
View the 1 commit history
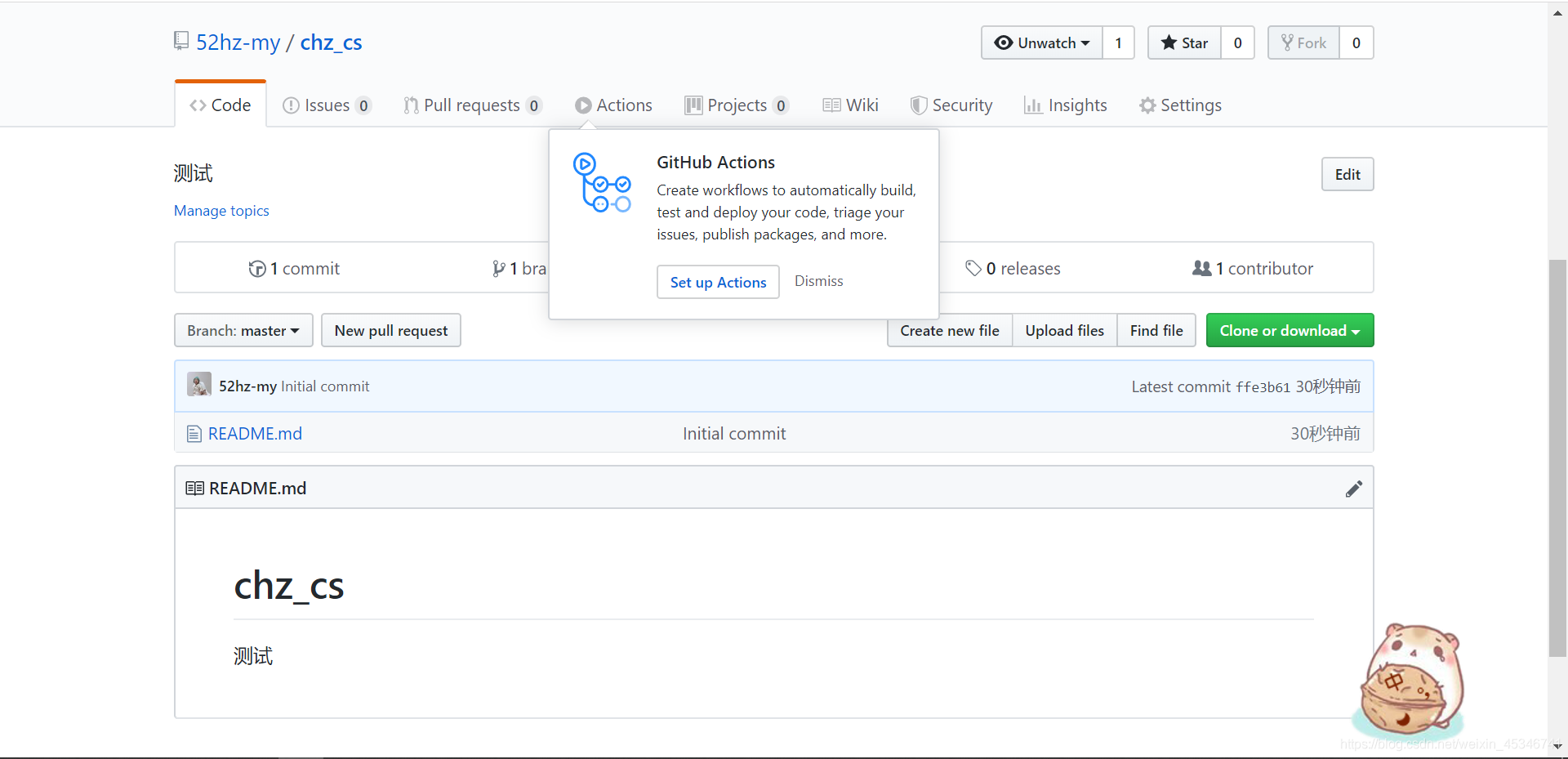(294, 269)
